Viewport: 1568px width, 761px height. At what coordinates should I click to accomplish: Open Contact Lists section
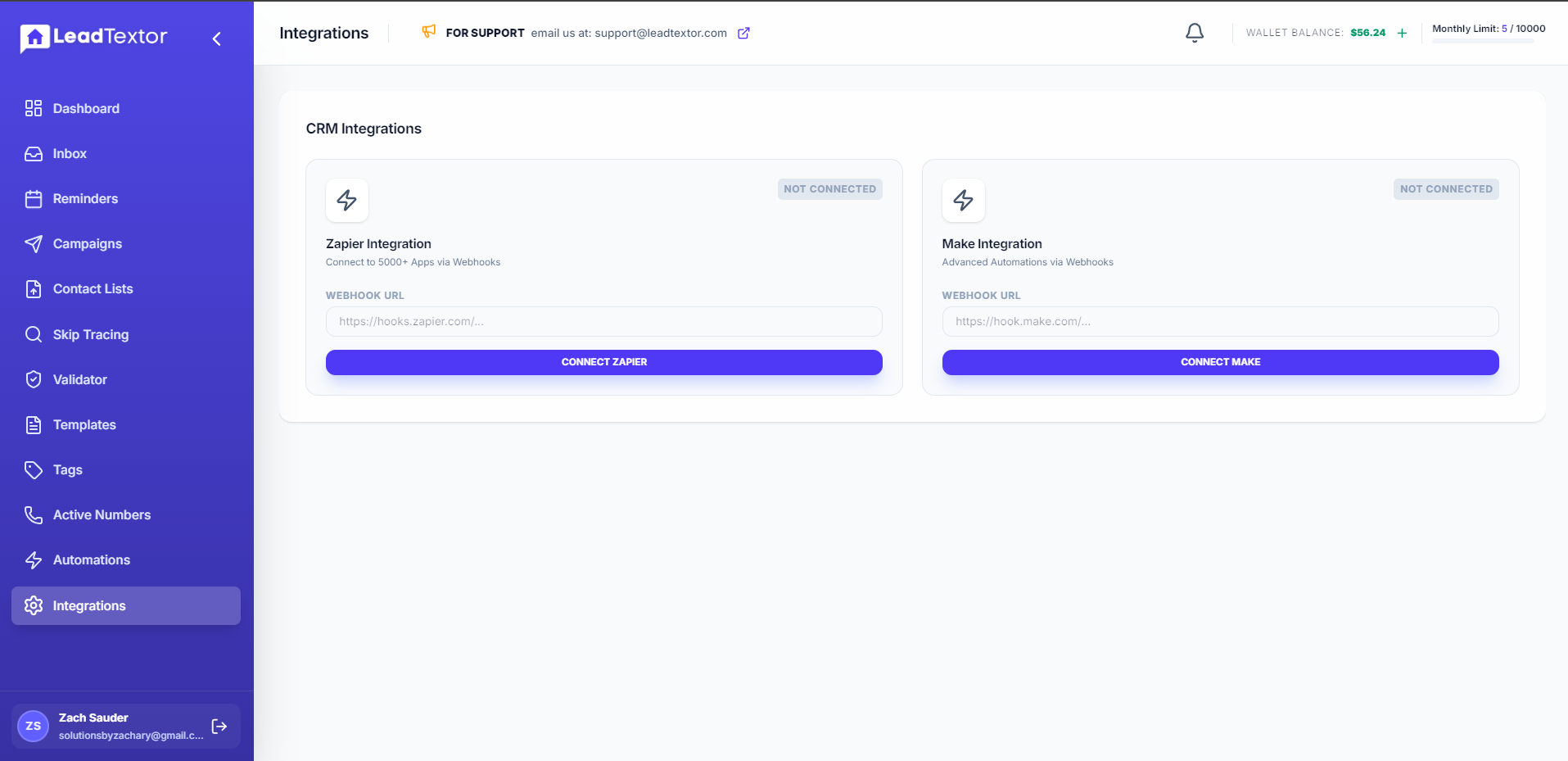(x=126, y=288)
